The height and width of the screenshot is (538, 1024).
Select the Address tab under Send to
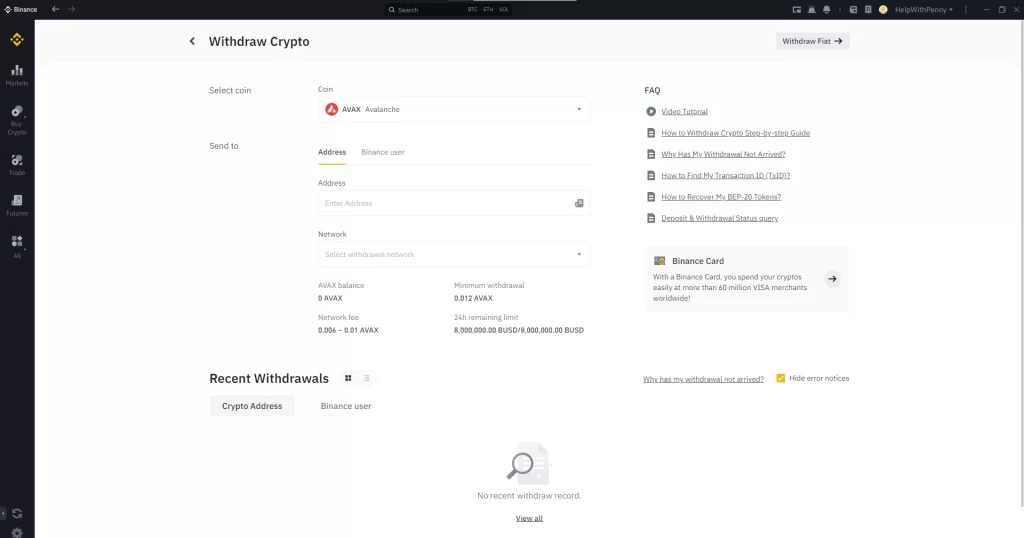click(x=332, y=152)
